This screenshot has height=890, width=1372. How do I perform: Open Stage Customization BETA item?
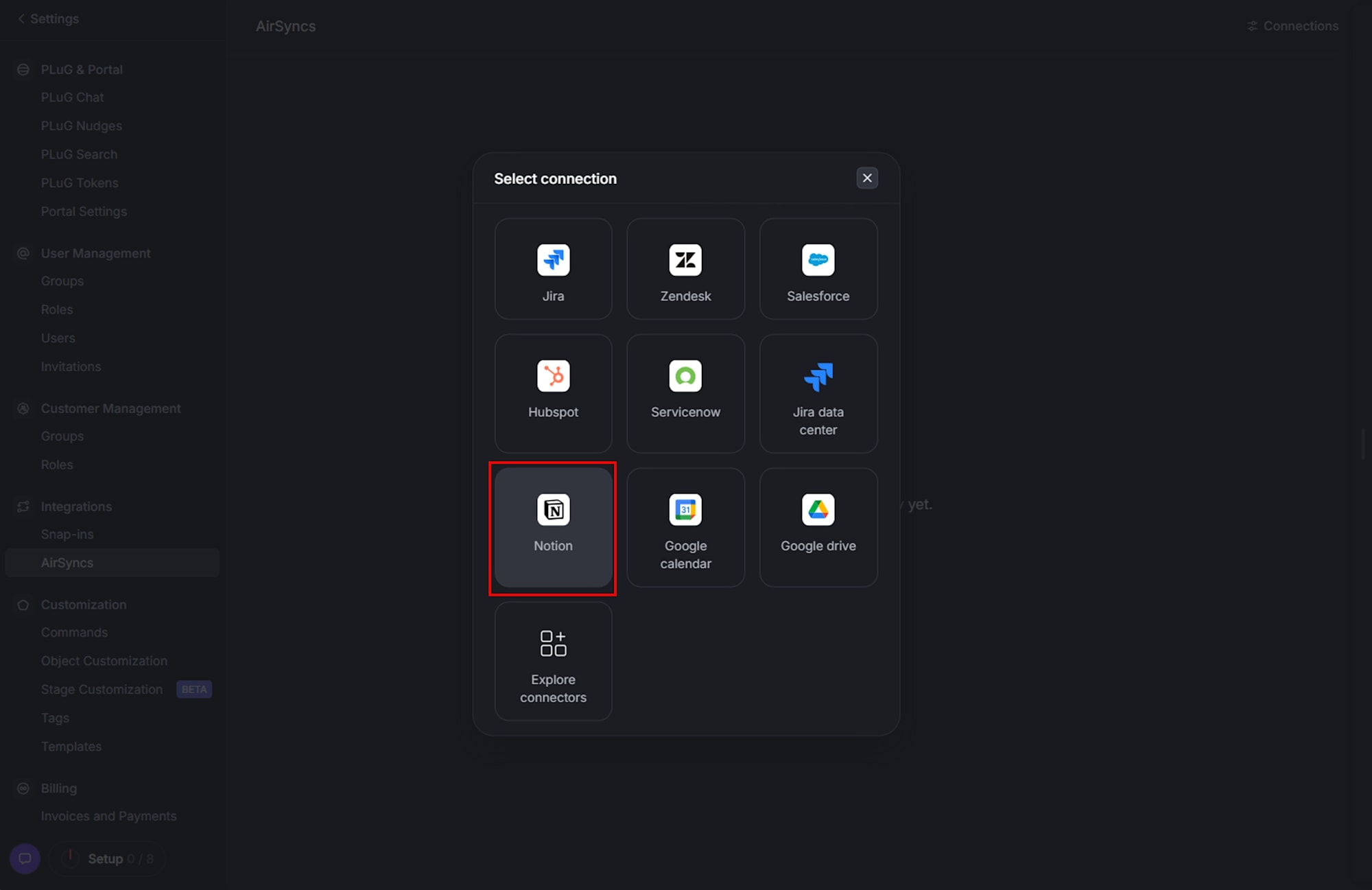click(102, 689)
